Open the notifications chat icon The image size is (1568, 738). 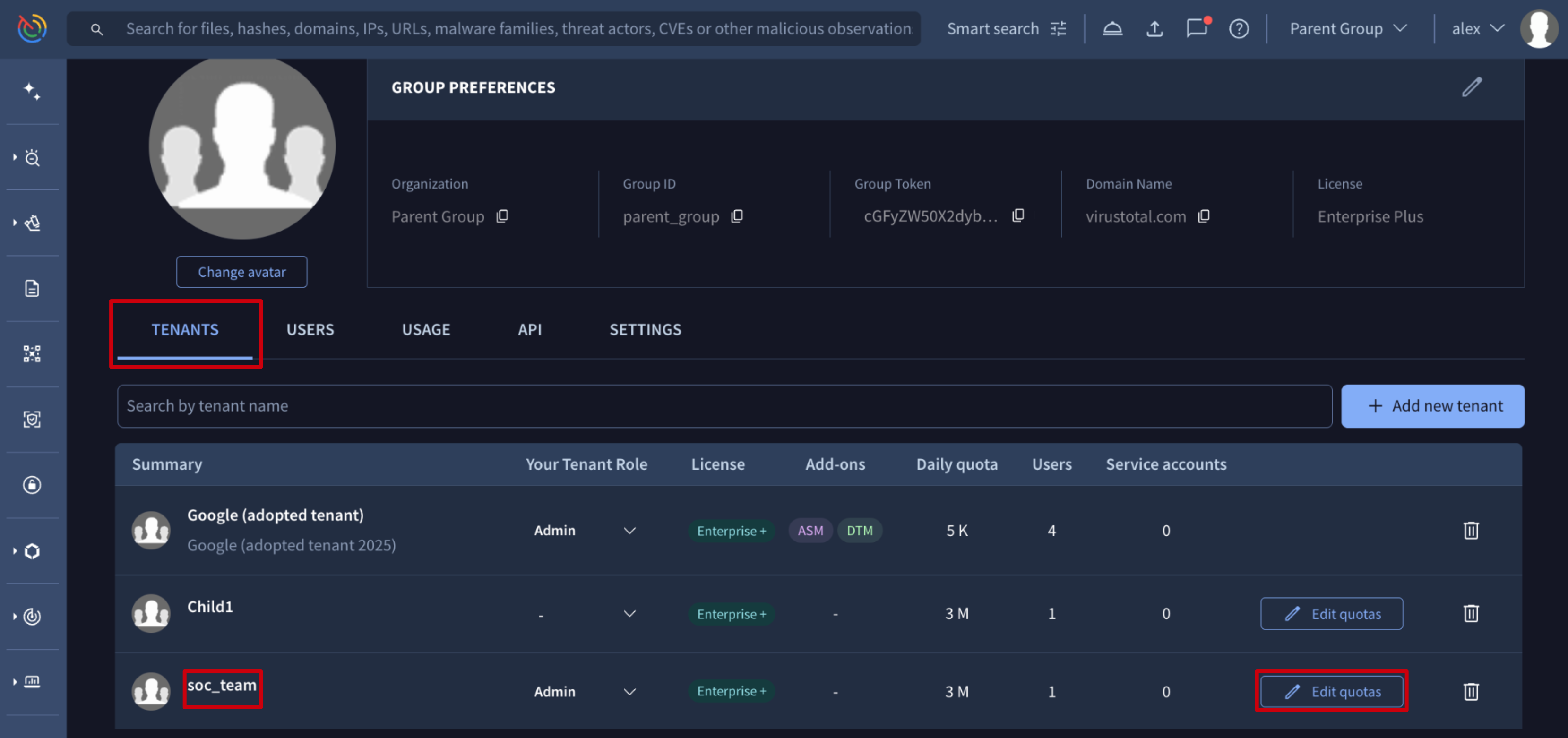[1197, 29]
